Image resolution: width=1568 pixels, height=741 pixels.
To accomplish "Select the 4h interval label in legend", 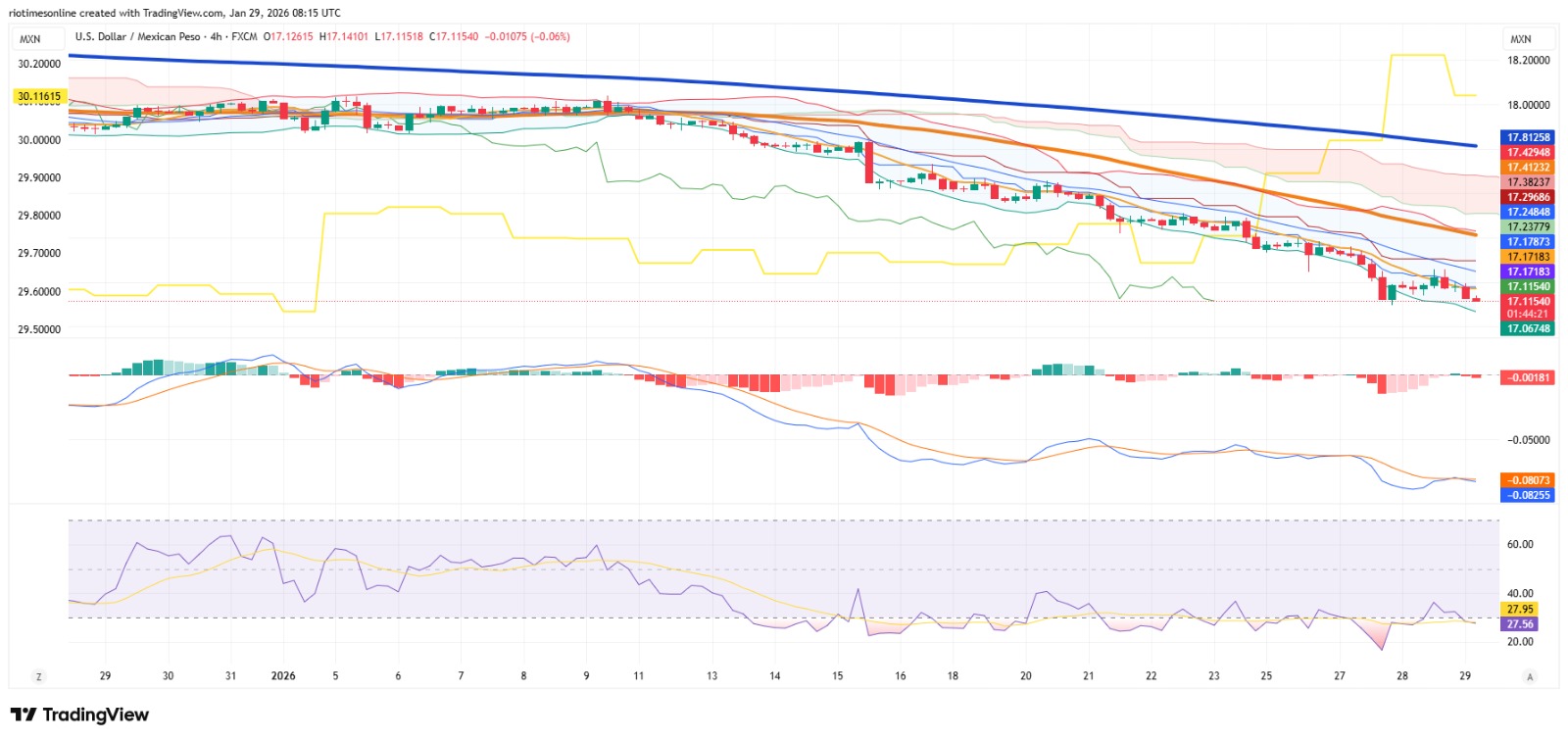I will pos(216,36).
